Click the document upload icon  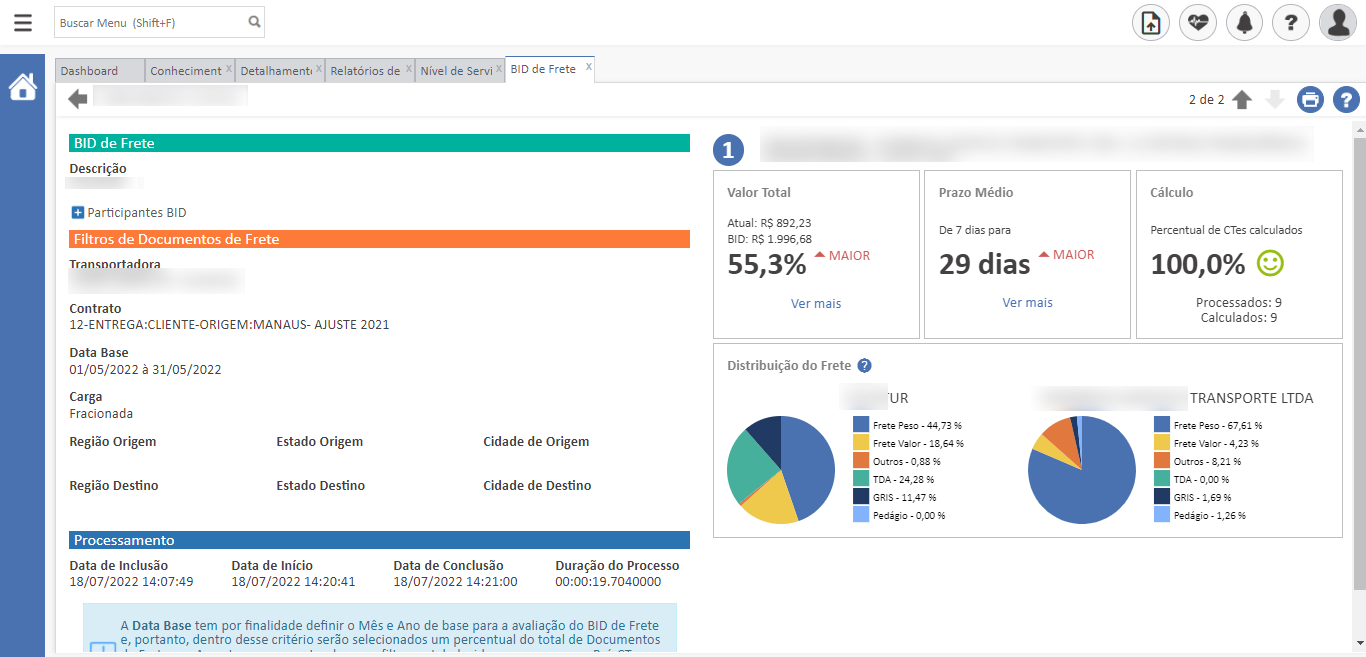pyautogui.click(x=1150, y=22)
